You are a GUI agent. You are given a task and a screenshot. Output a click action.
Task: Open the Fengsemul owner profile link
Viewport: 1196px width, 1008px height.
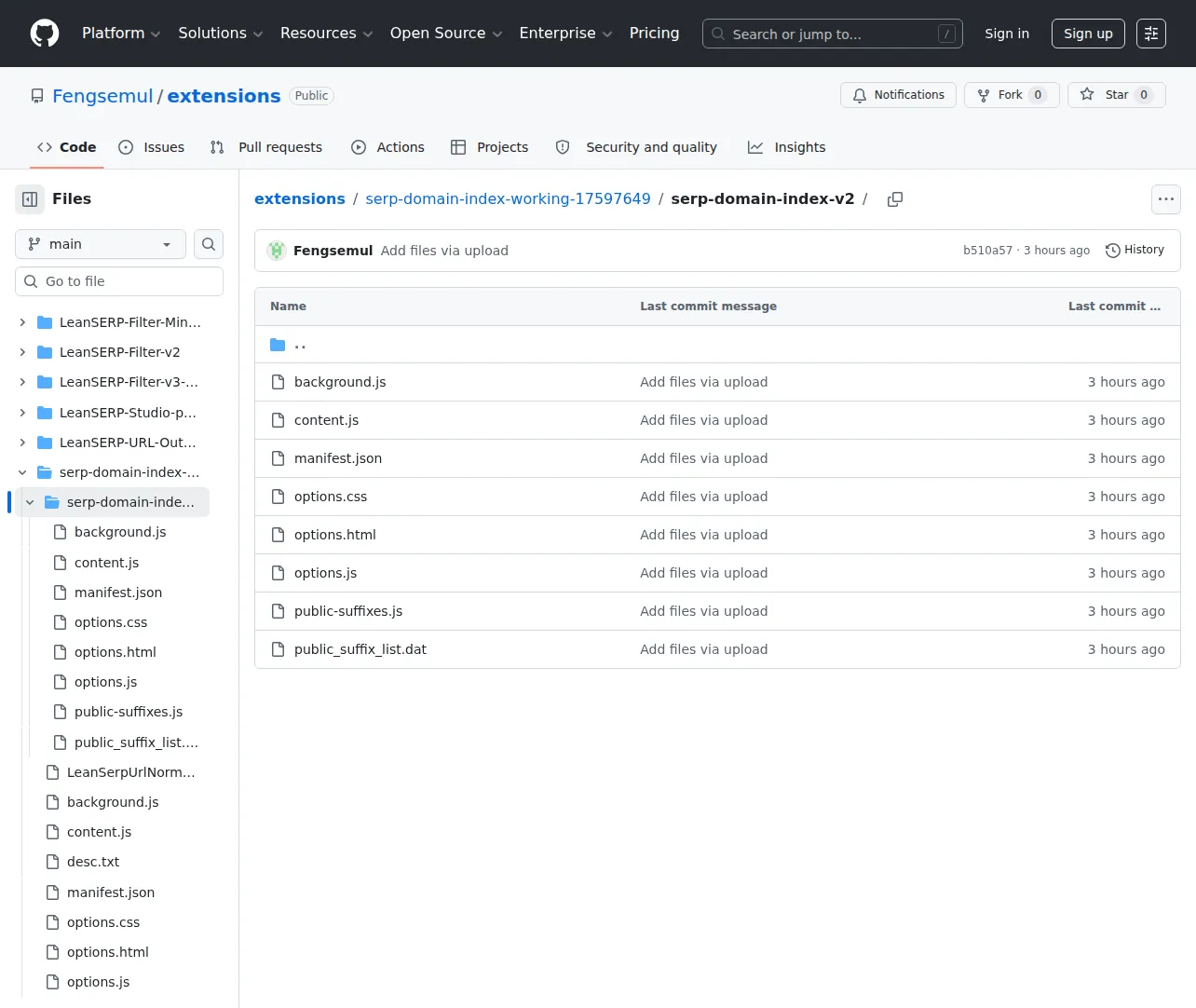tap(102, 96)
